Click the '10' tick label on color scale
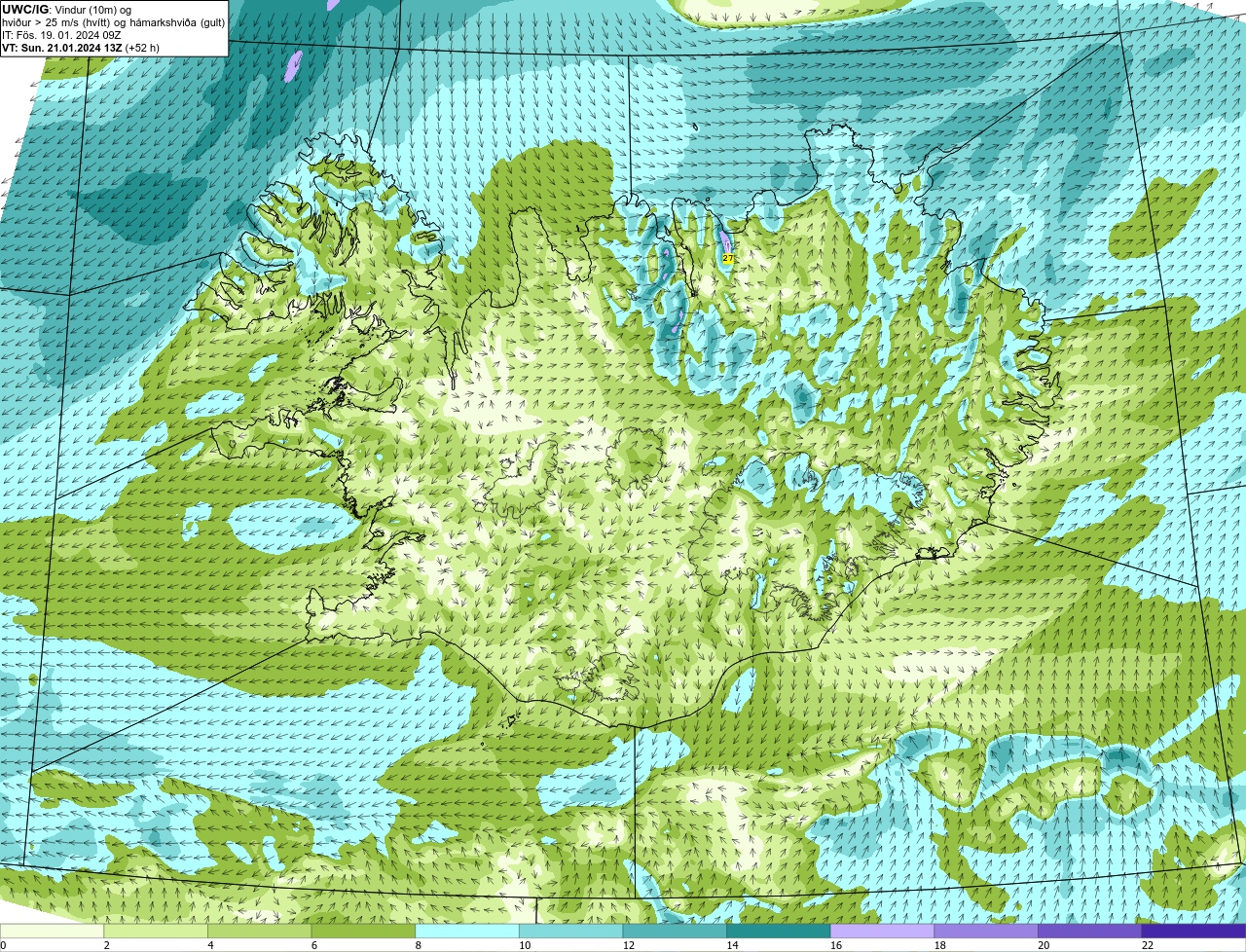 click(x=525, y=945)
